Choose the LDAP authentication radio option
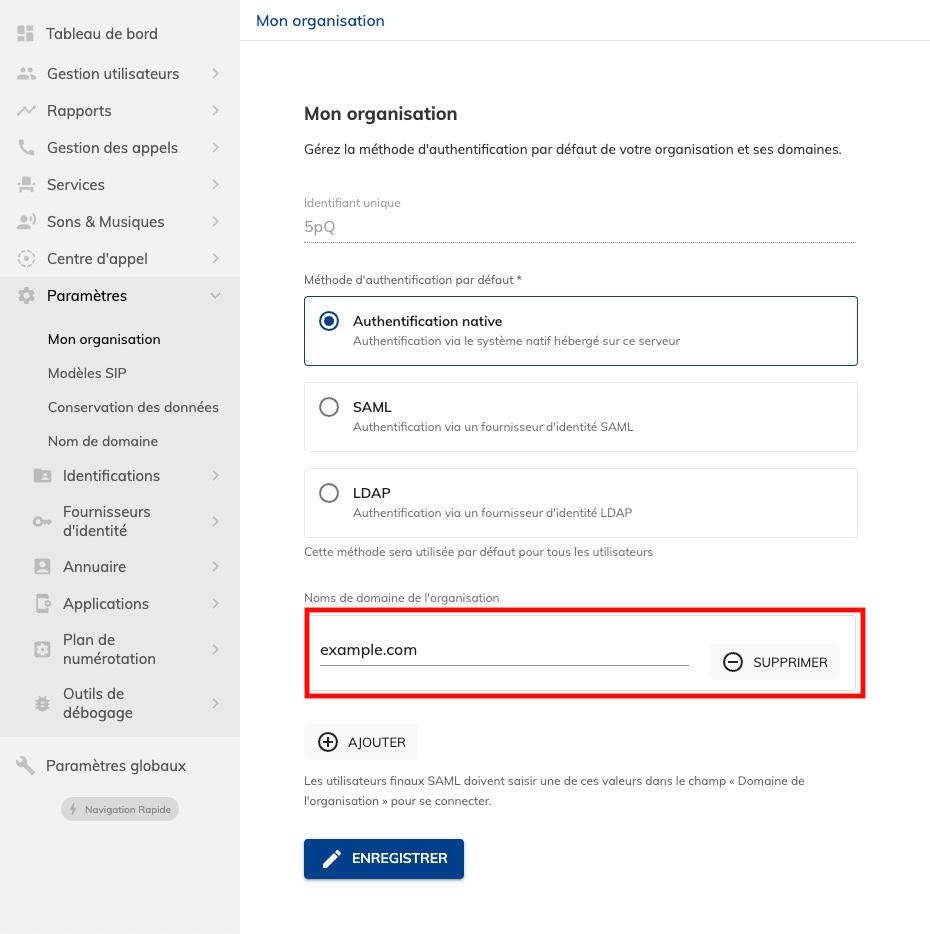Screen dimensions: 930x934 pyautogui.click(x=329, y=493)
